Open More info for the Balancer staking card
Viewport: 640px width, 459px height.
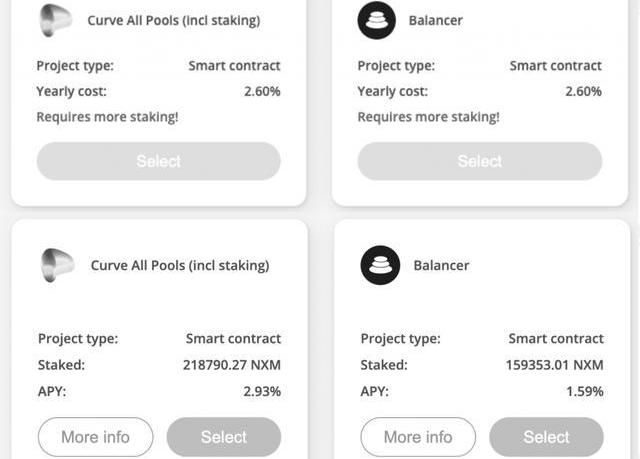click(418, 437)
